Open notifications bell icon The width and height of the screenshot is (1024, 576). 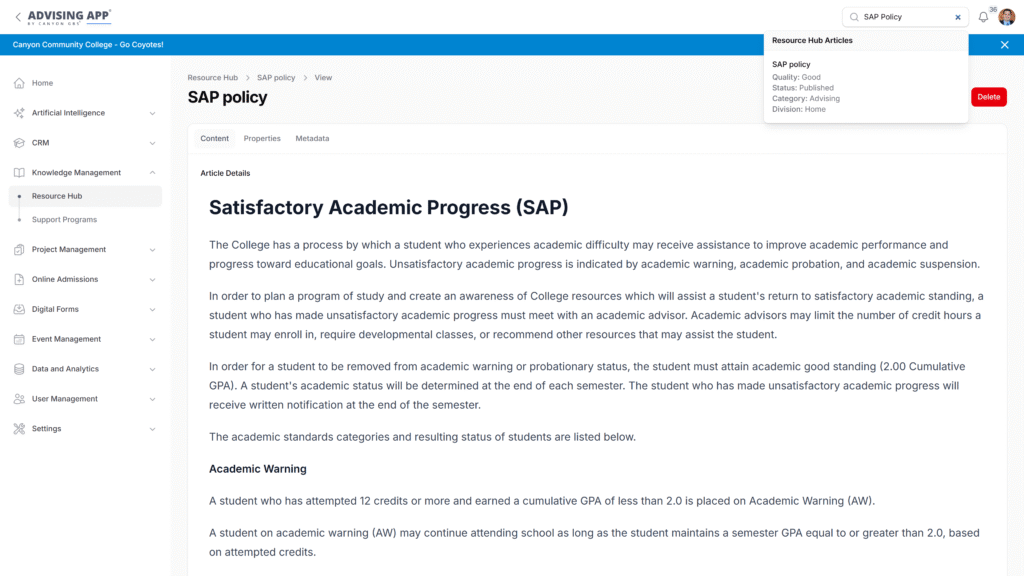983,17
